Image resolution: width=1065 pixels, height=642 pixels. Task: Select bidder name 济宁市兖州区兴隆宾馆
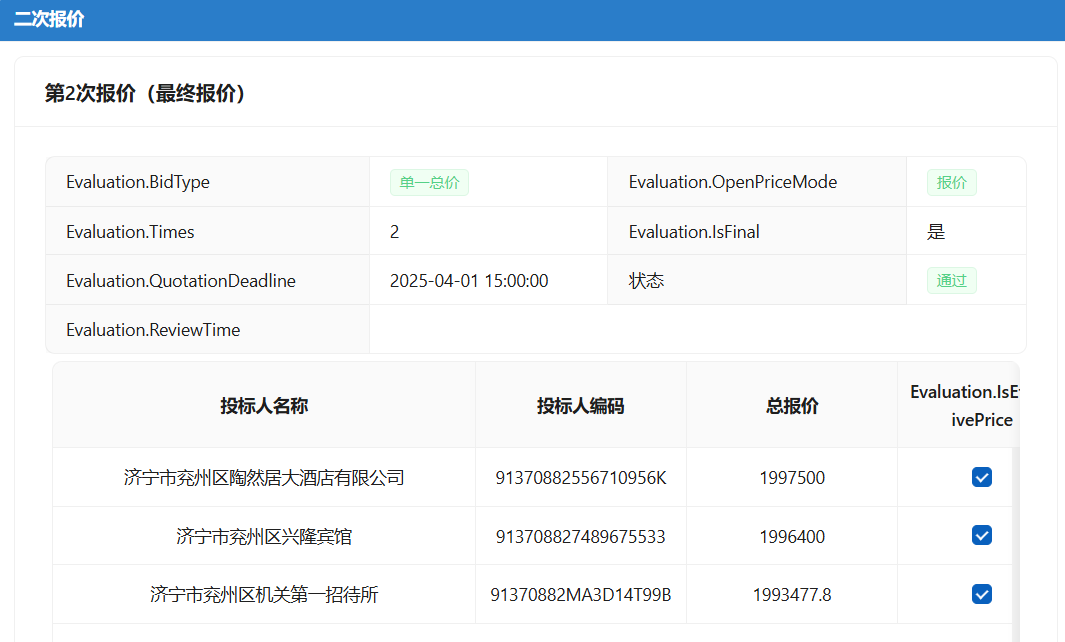click(264, 537)
